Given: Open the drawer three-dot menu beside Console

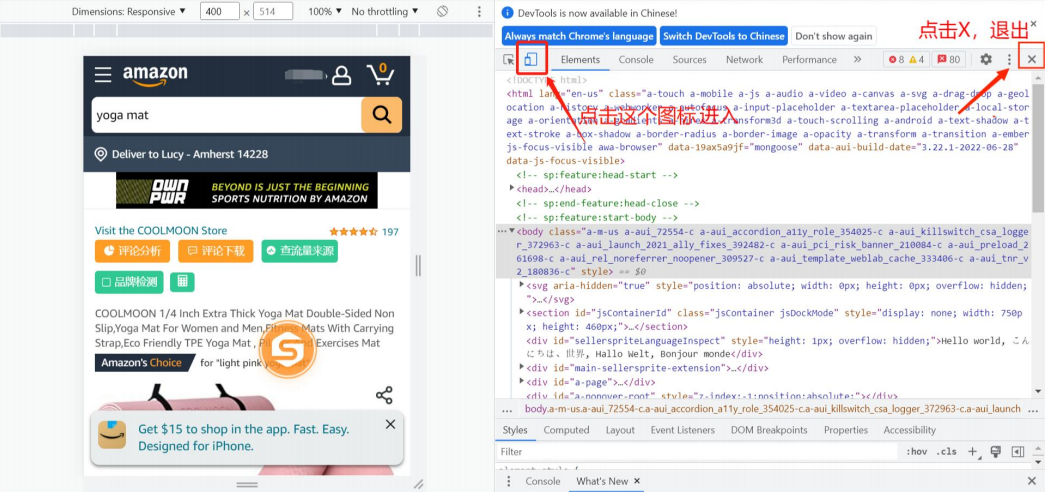Looking at the screenshot, I should click(x=509, y=481).
